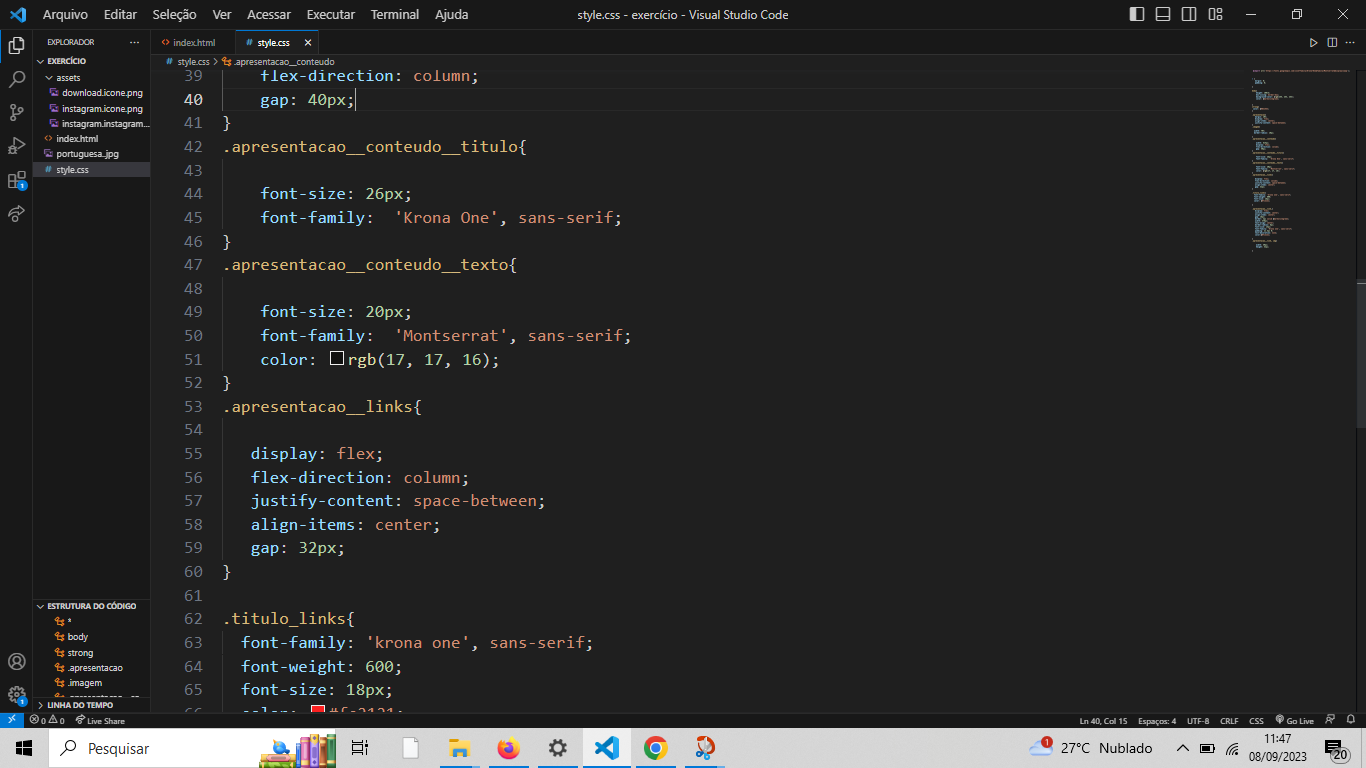Click the feedback icon in status bar
The width and height of the screenshot is (1366, 768).
coord(1330,720)
